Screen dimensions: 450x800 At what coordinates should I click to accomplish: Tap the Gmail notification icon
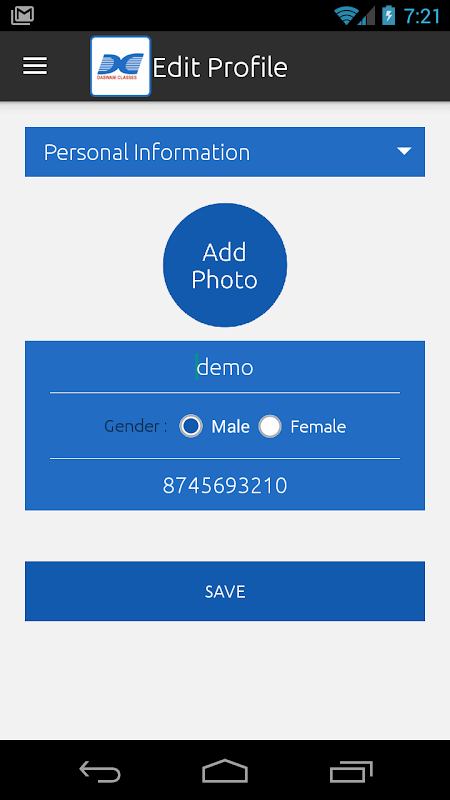coord(22,15)
